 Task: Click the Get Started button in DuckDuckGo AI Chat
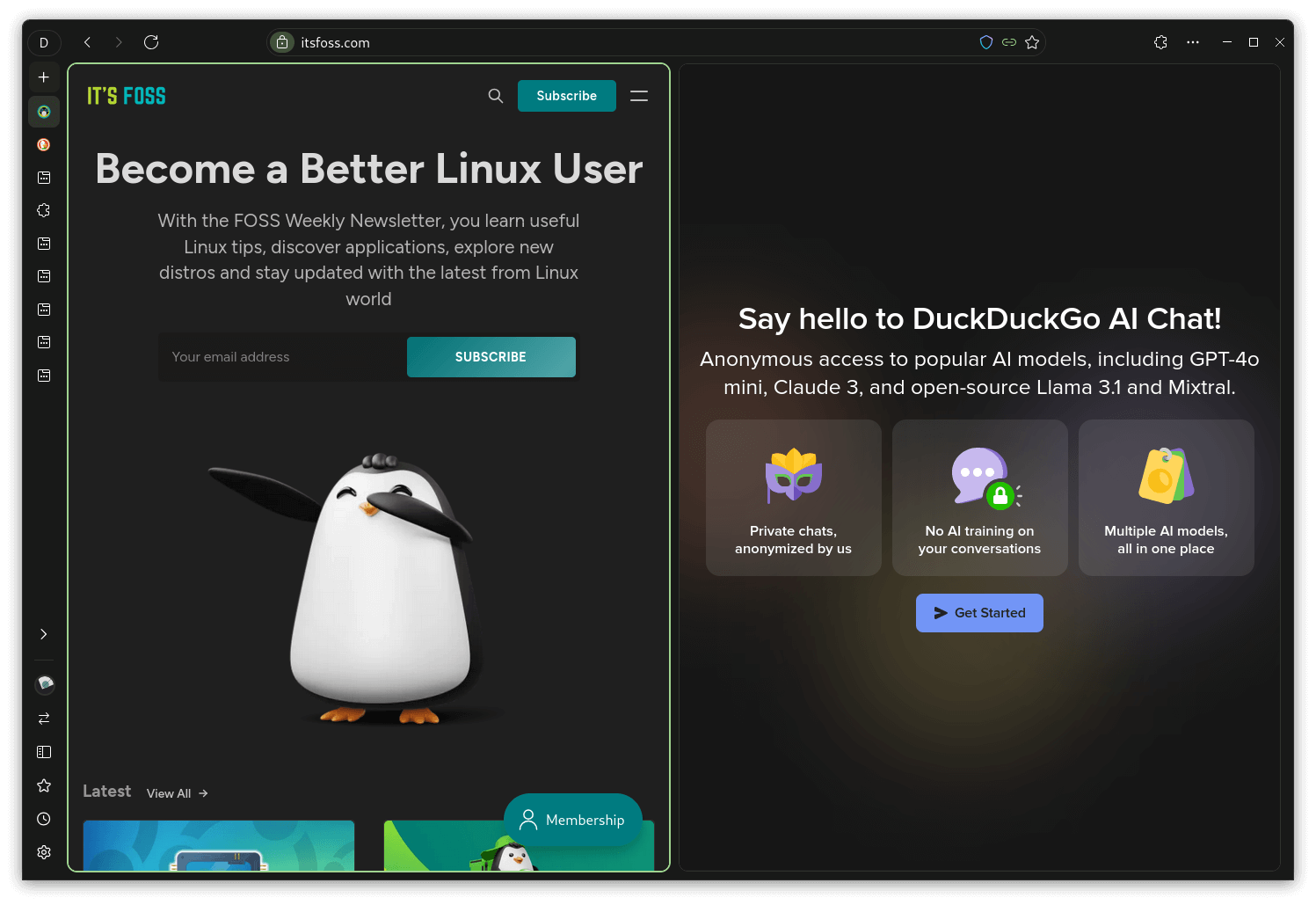pos(979,612)
